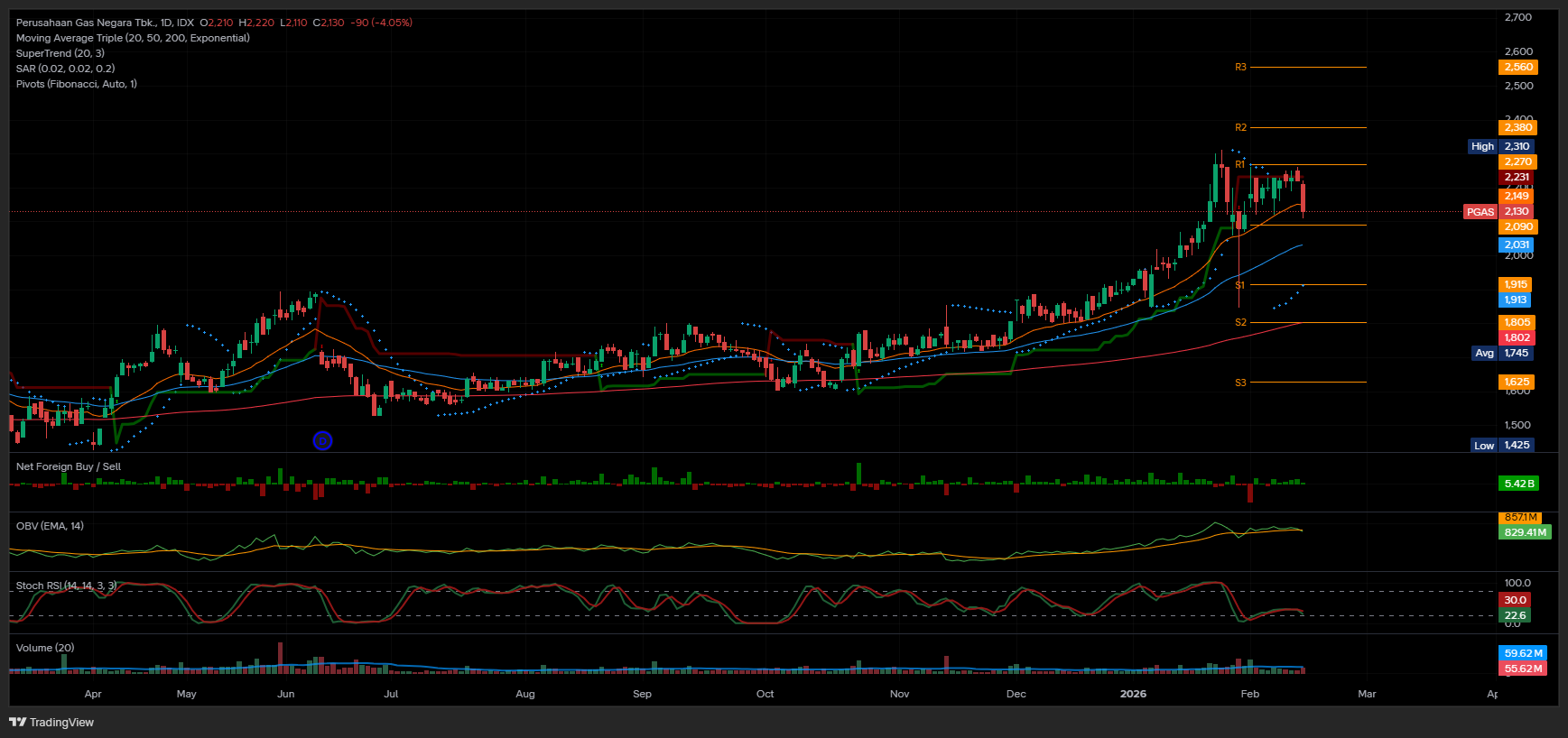Viewport: 1568px width, 738px height.
Task: Select the Perusahaan Gas Negara Tbk. symbol title
Action: tap(105, 23)
